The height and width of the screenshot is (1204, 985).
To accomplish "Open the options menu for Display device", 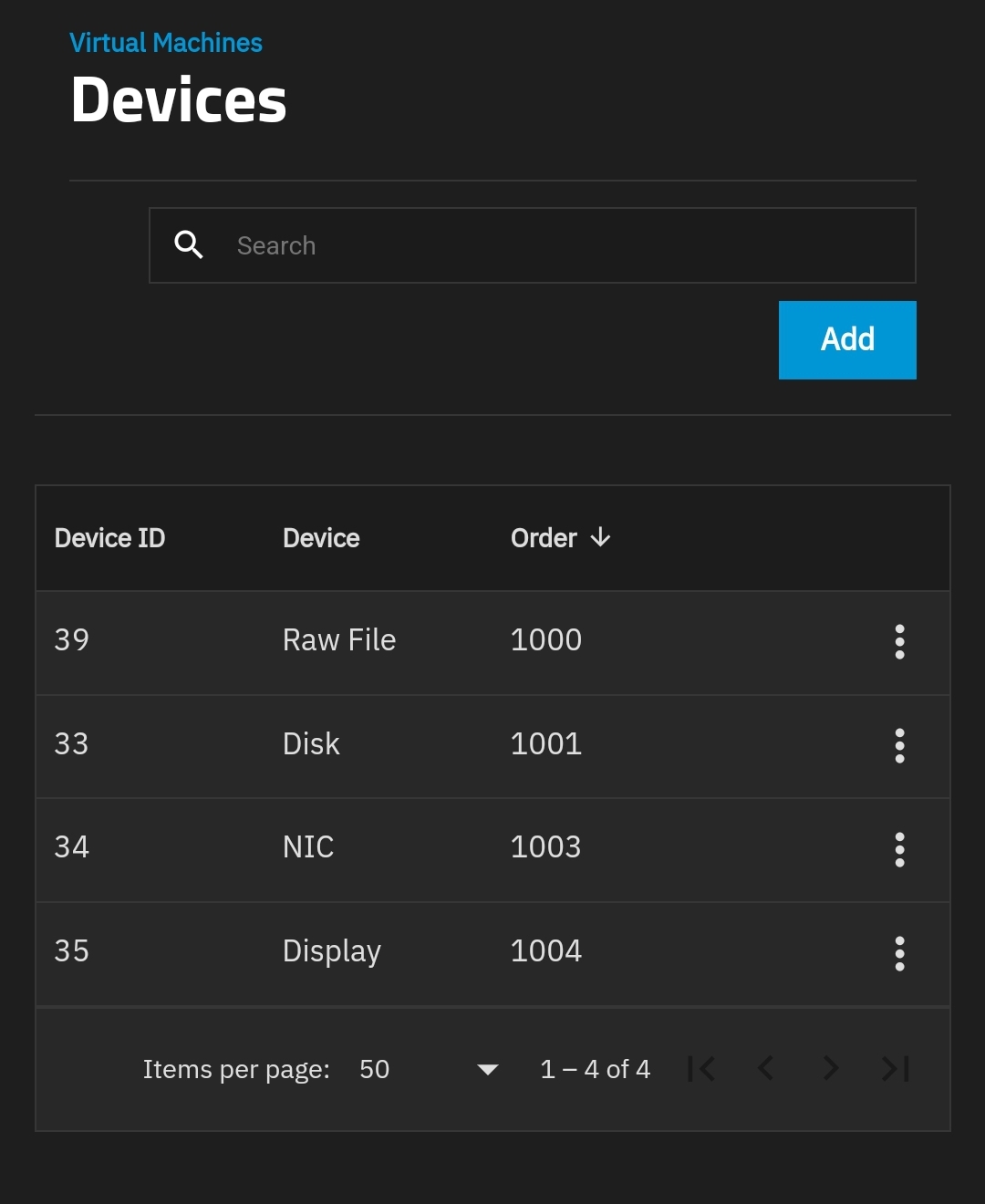I will tap(899, 953).
